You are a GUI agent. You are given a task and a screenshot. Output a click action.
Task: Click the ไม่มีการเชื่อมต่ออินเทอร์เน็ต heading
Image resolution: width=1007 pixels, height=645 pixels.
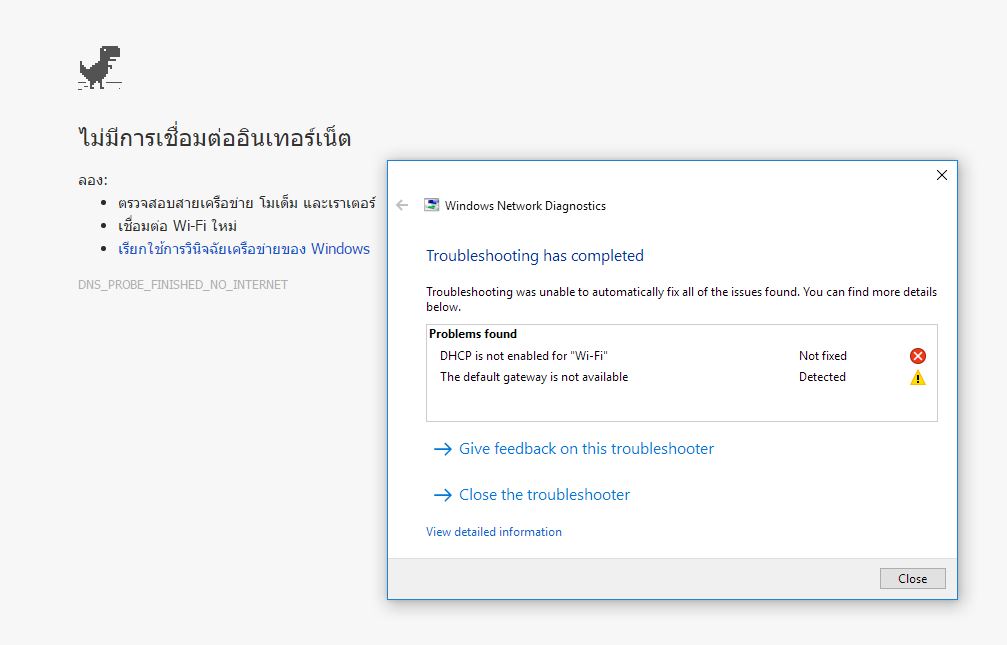tap(215, 137)
